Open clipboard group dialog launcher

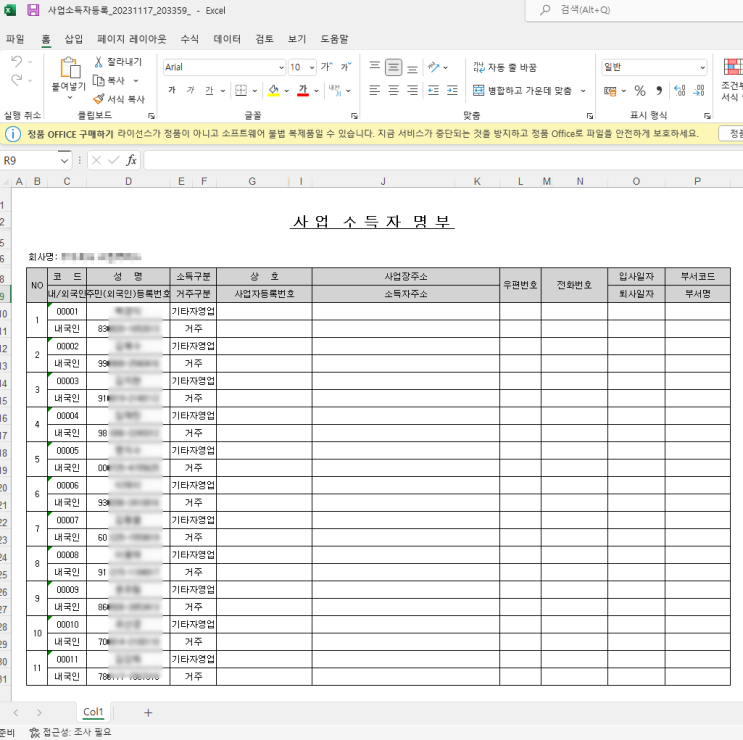(x=151, y=116)
